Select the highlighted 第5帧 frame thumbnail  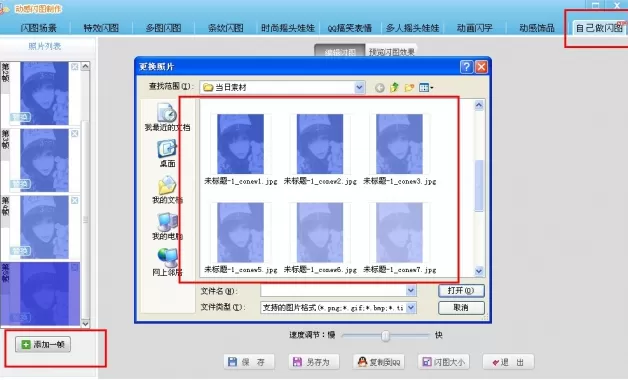point(44,294)
